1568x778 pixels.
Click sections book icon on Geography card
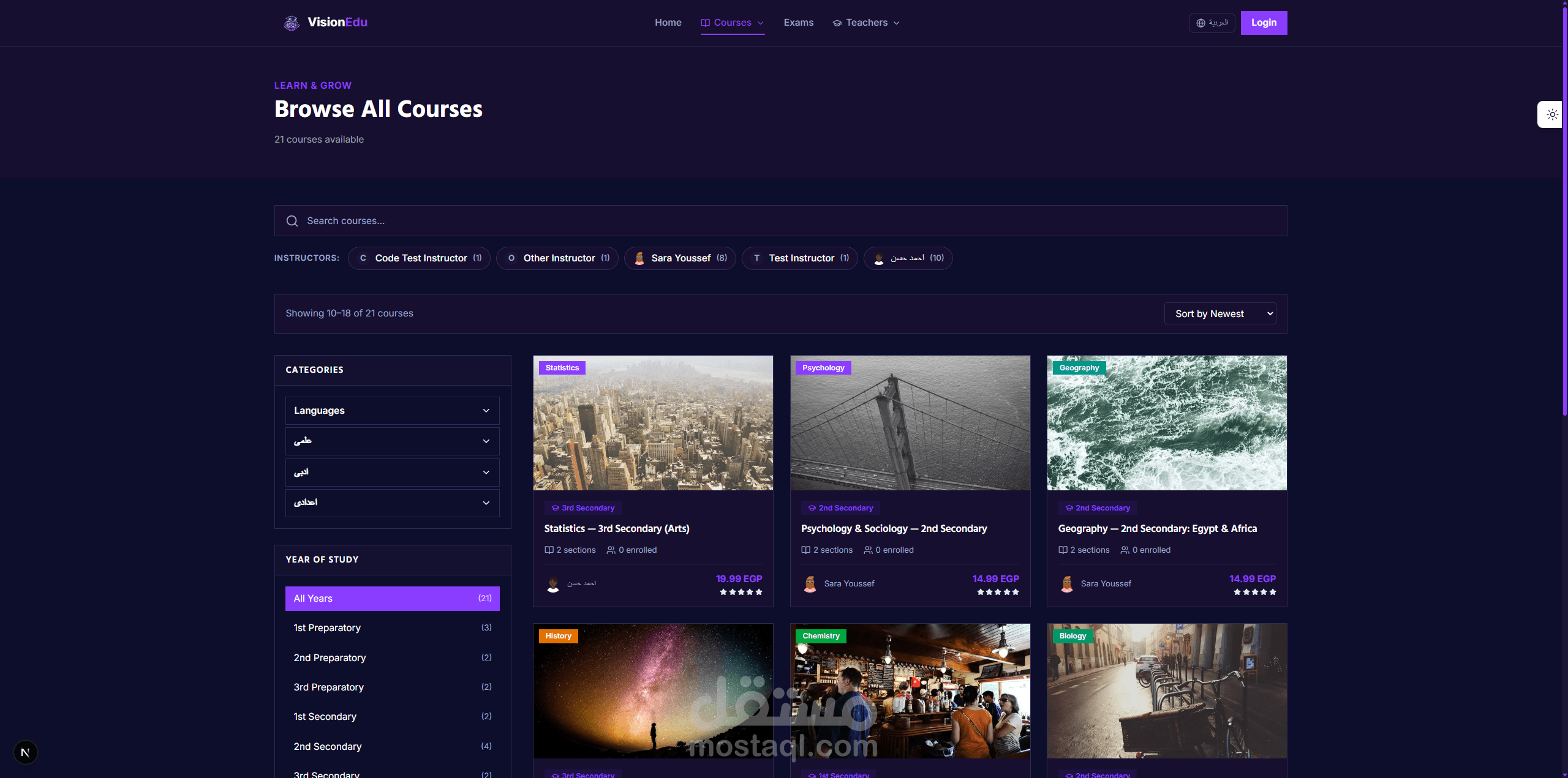tap(1063, 550)
